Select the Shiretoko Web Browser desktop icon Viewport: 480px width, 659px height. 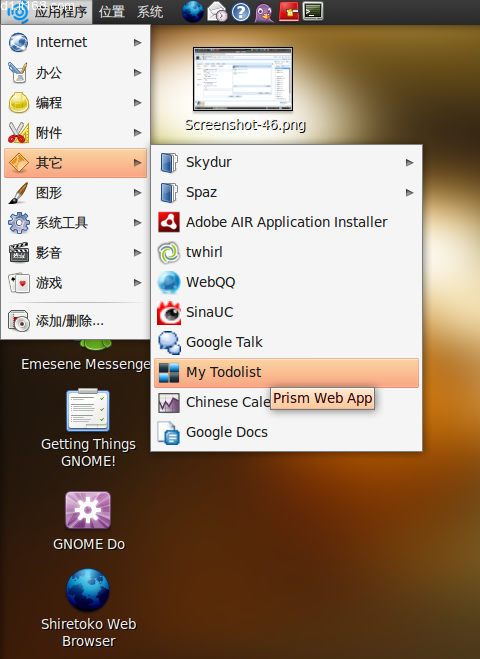tap(88, 590)
